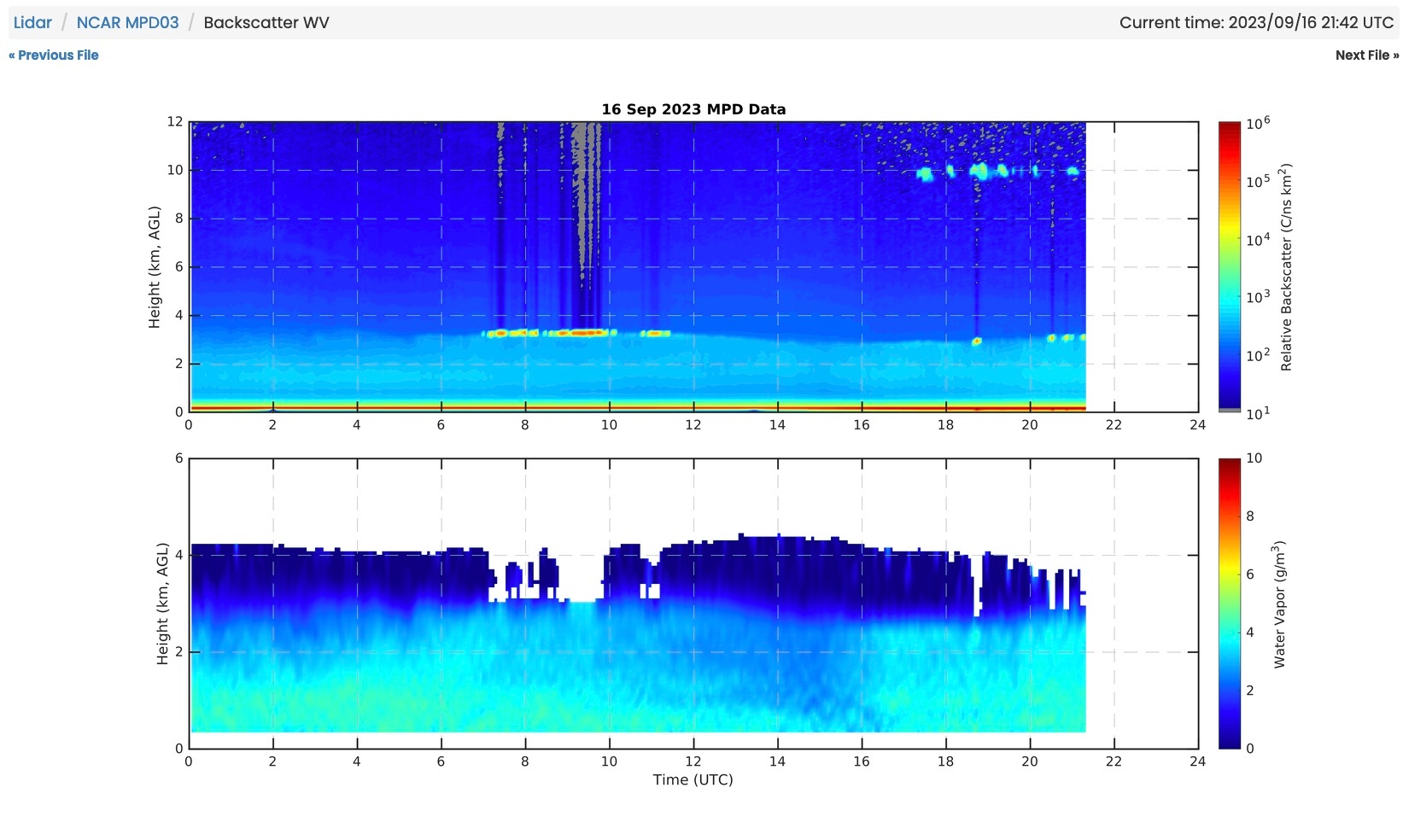1403x840 pixels.
Task: Go to the Previous File link
Action: [54, 55]
